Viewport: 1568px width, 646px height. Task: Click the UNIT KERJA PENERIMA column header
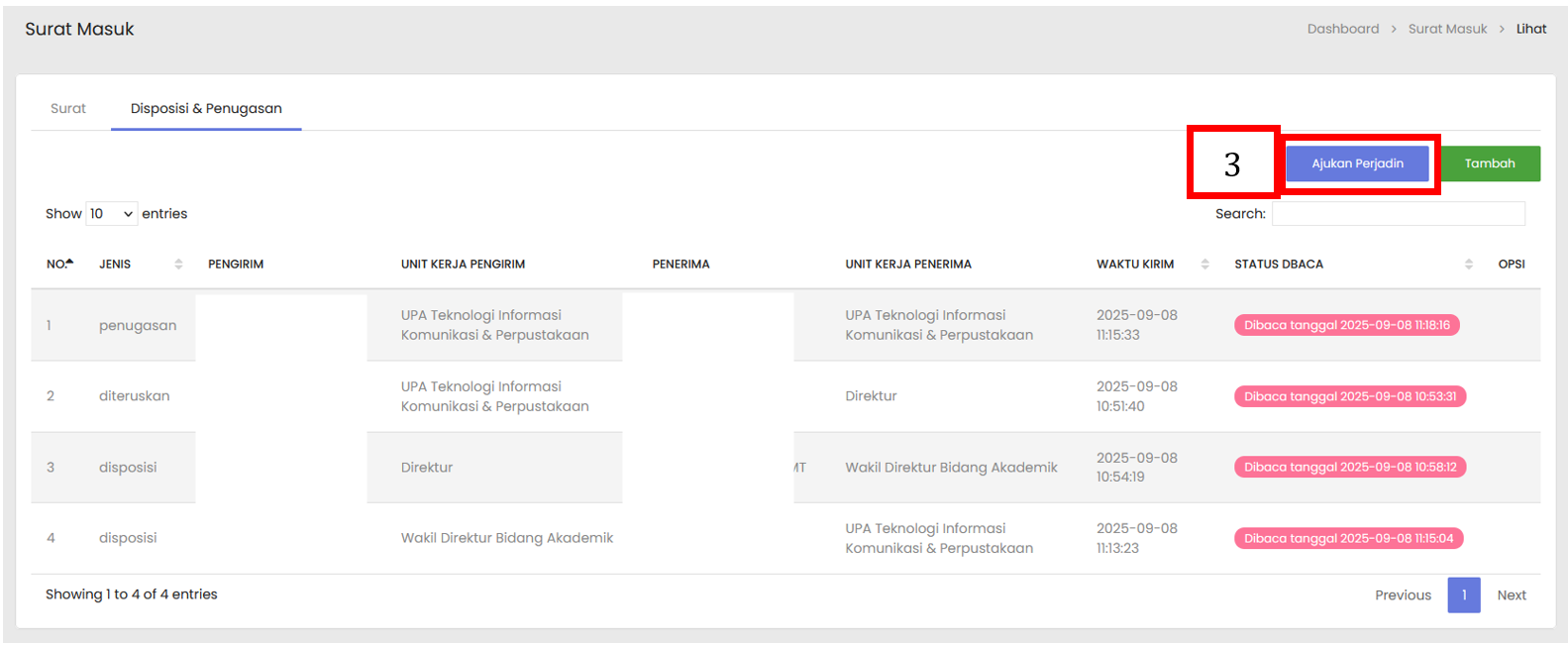907,264
